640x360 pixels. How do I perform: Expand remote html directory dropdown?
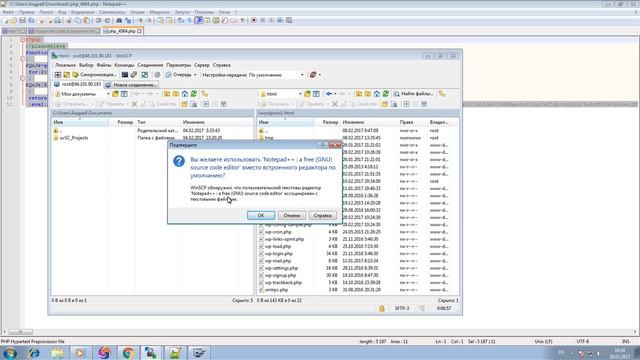coord(300,94)
